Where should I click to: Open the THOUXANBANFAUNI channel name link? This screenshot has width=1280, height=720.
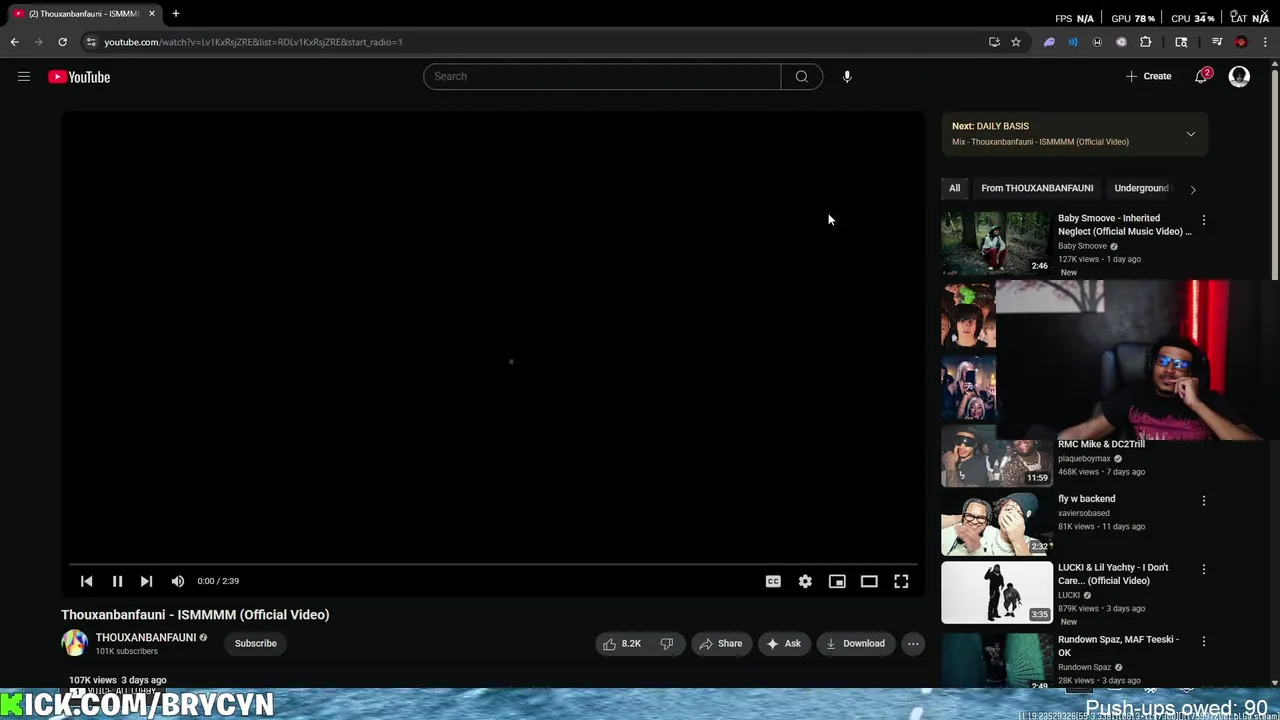click(145, 637)
